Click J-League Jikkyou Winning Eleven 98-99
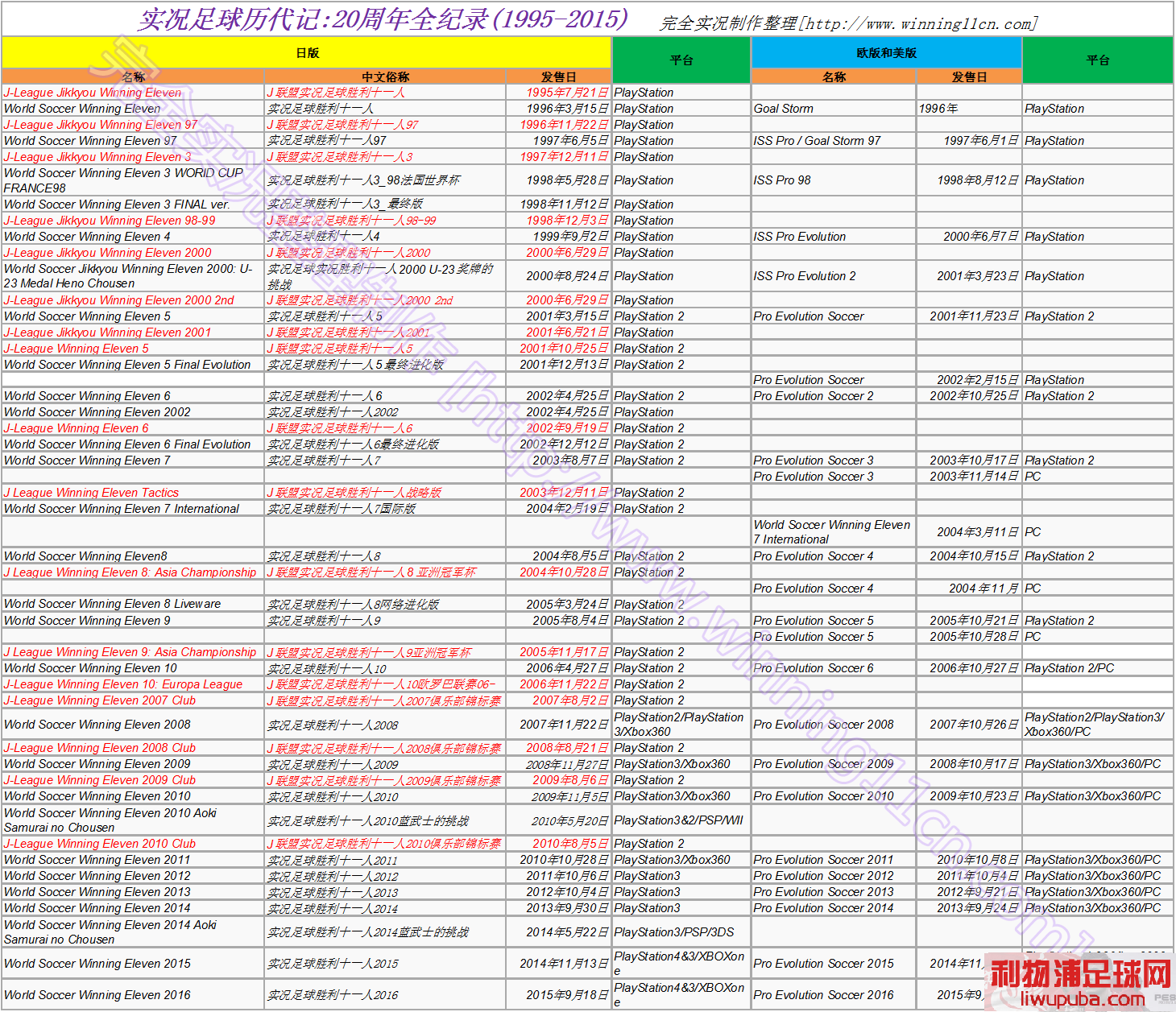Viewport: 1176px width, 1012px height. coord(133,221)
